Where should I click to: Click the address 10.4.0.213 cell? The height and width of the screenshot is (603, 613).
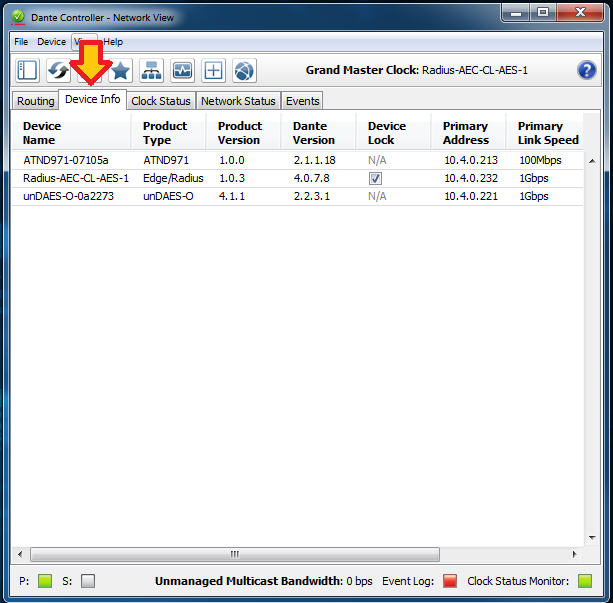click(471, 160)
